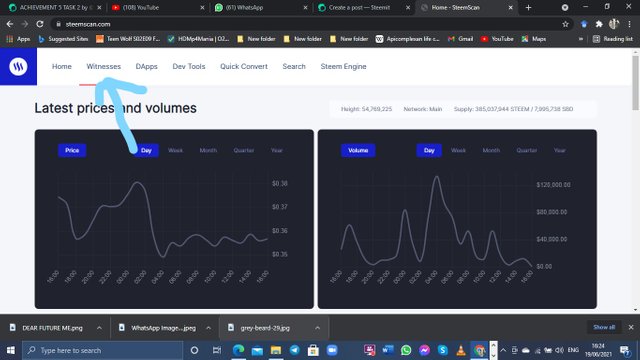Open the Reading list button
This screenshot has width=640, height=360.
[x=613, y=39]
